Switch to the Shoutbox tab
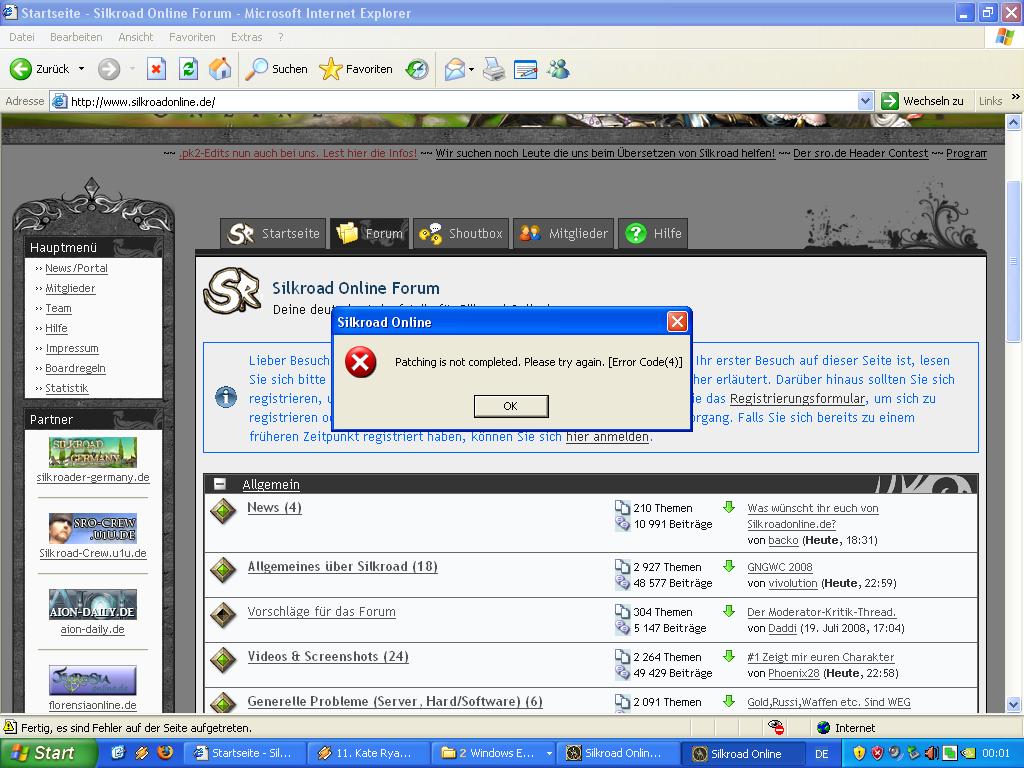Screen dimensions: 1024x768 pyautogui.click(x=461, y=234)
